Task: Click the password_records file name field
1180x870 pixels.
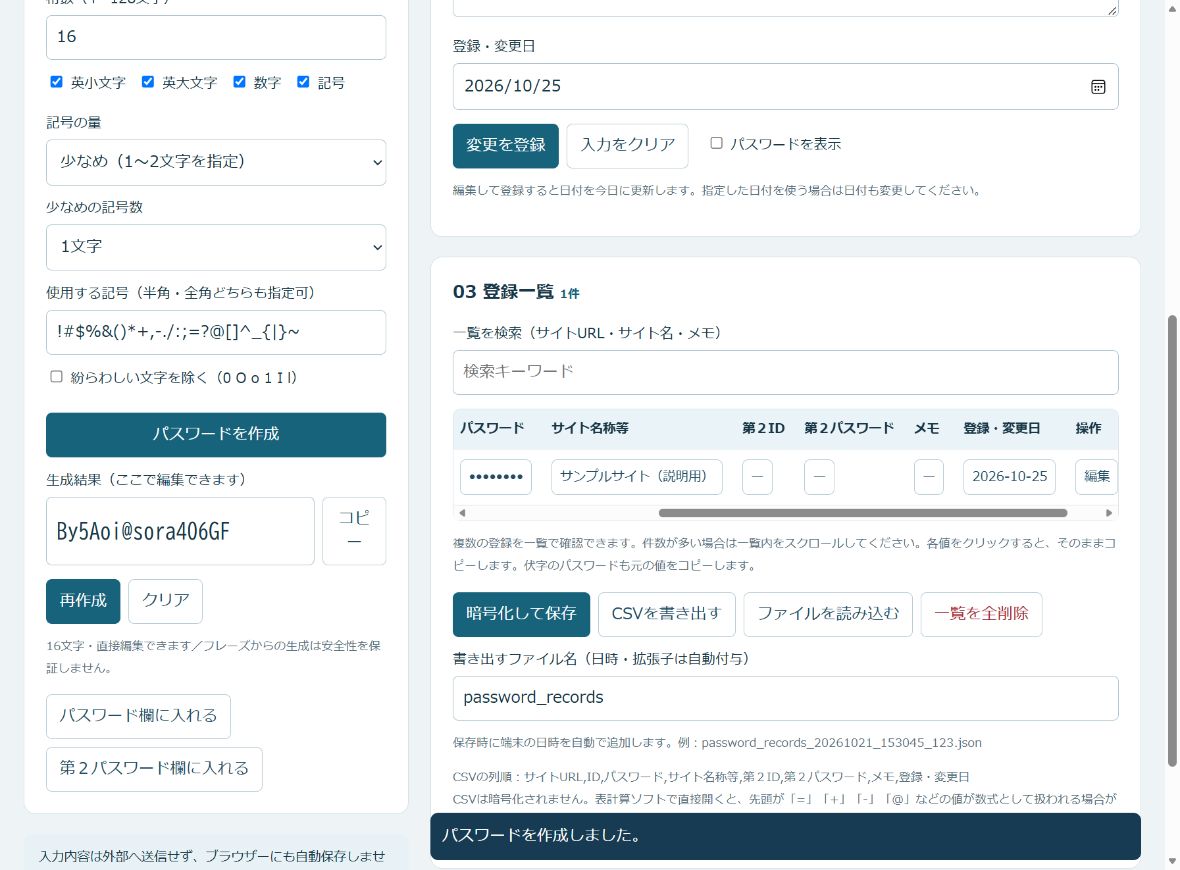Action: 786,698
